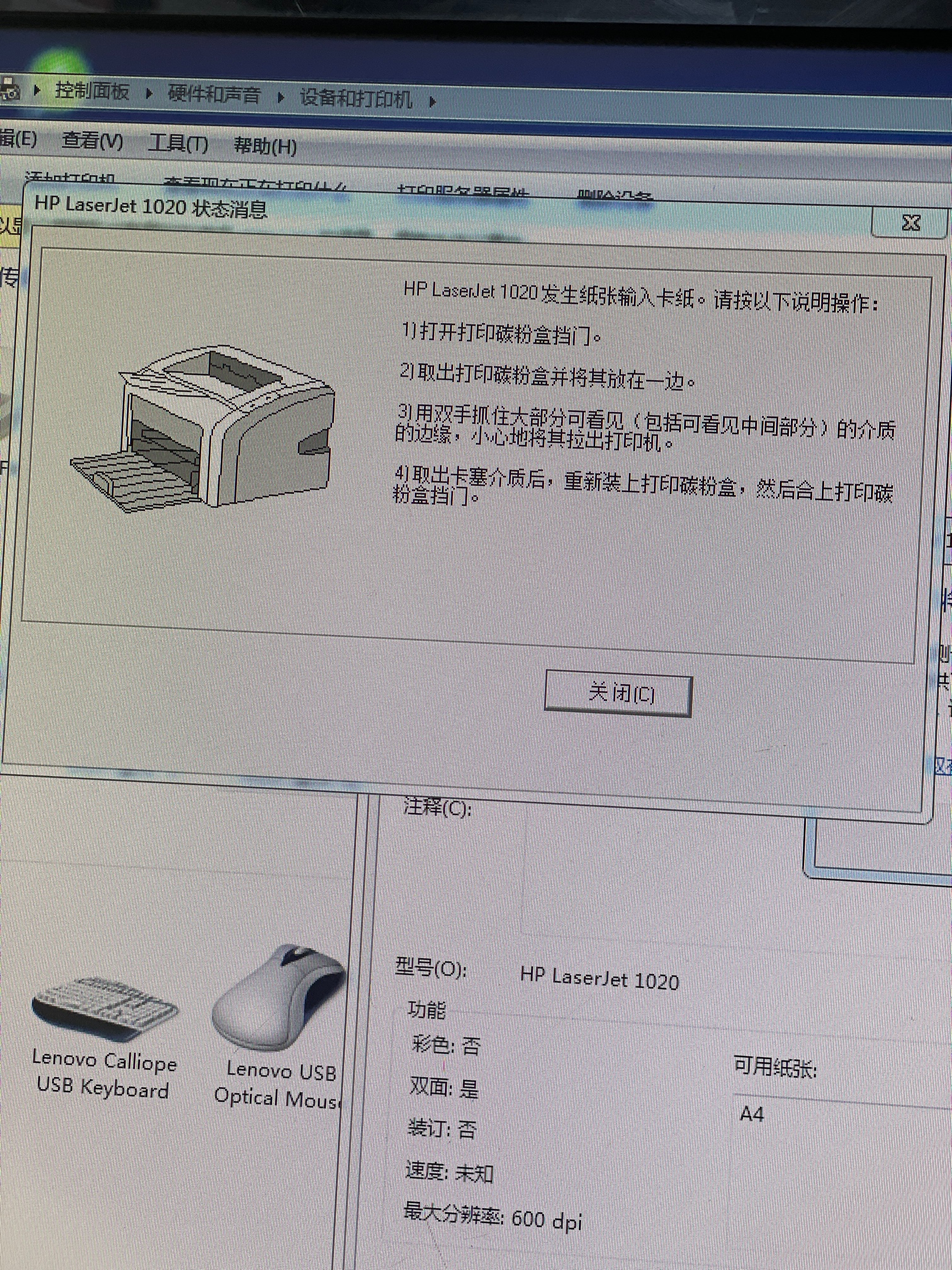Open the partially visible 编辑(E) menu
Screen dimensions: 952x1270
18,138
